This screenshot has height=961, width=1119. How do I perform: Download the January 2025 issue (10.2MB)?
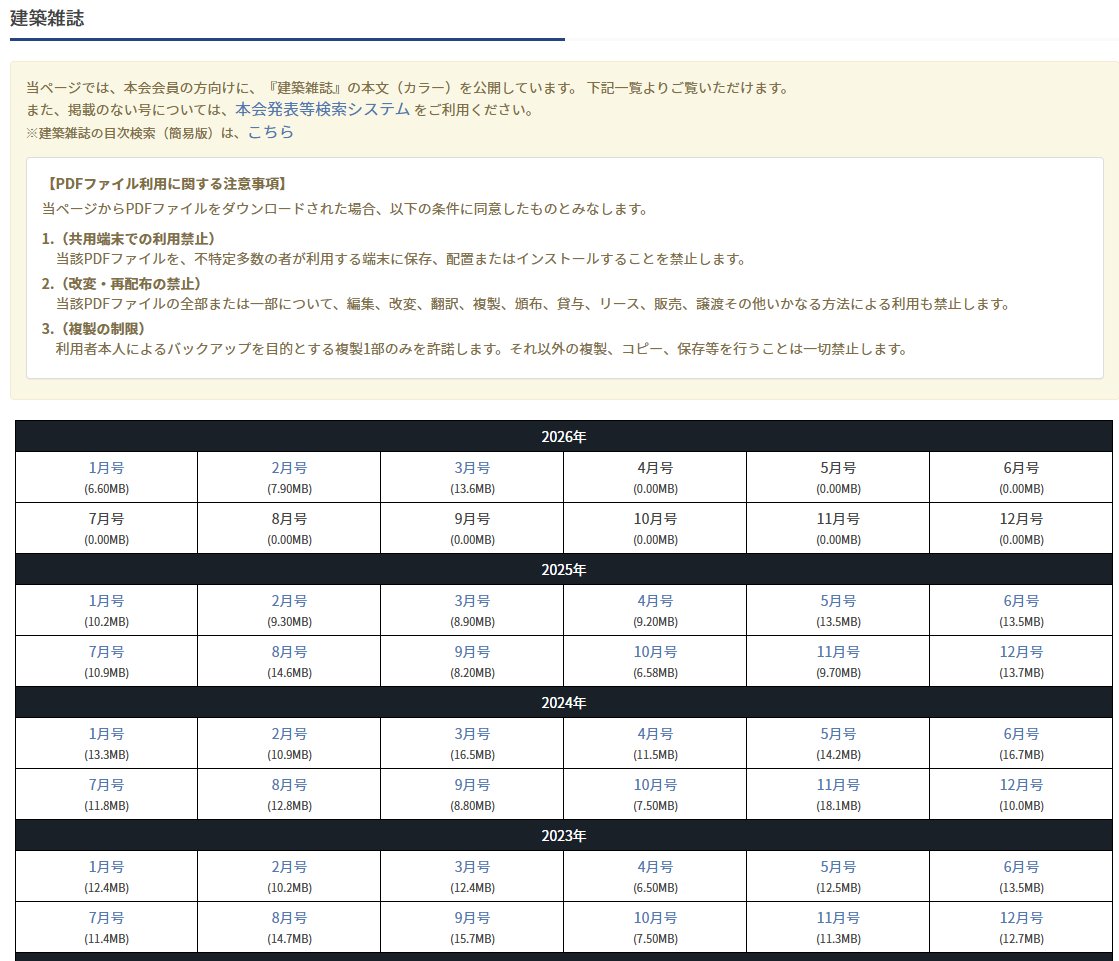(x=105, y=600)
